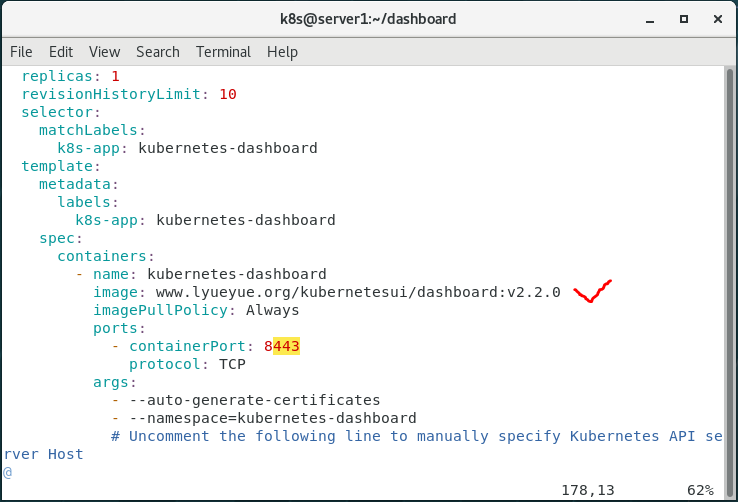This screenshot has height=502, width=738.
Task: Click the Uncomment the following line comment
Action: [x=417, y=436]
